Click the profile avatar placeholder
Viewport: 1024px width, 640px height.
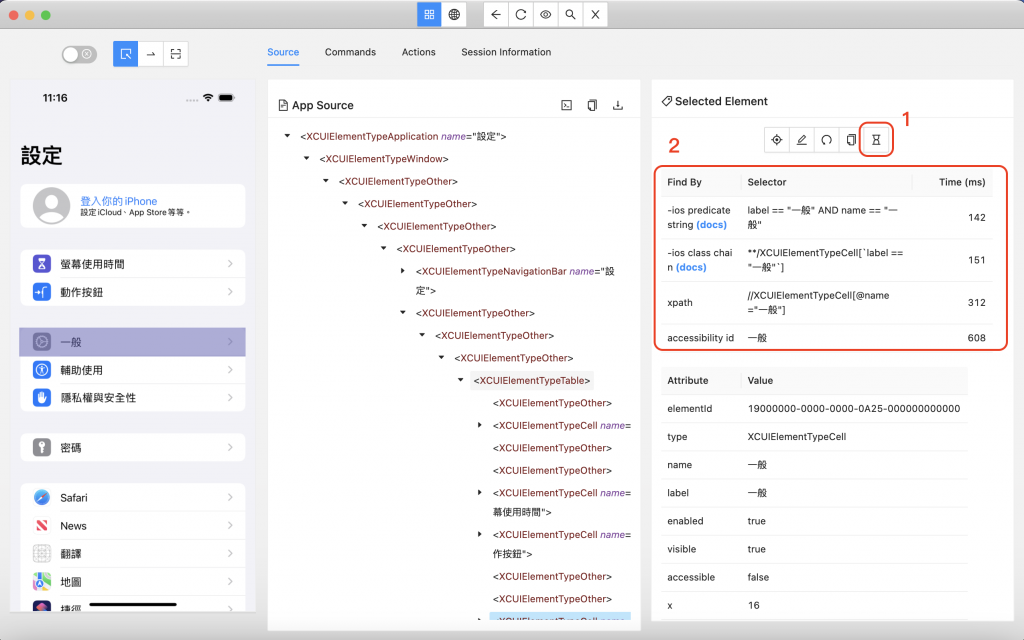52,206
